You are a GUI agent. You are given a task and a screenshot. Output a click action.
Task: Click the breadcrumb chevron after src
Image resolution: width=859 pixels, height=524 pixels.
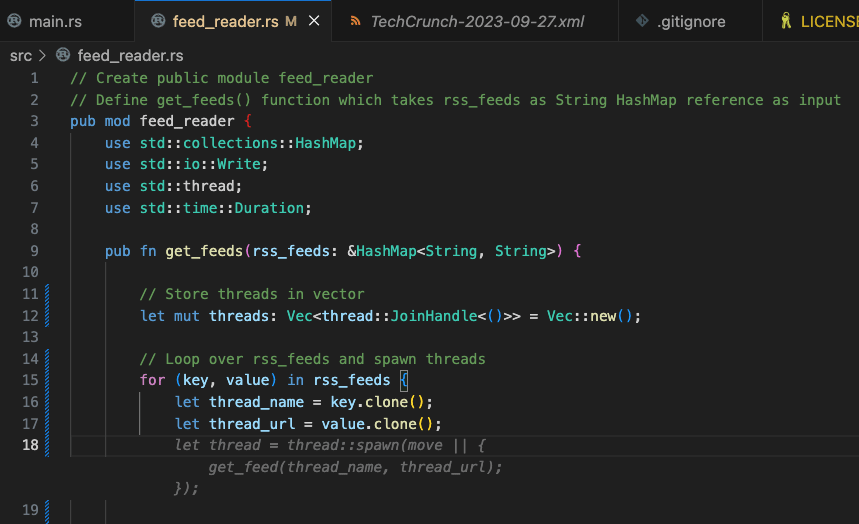42,55
